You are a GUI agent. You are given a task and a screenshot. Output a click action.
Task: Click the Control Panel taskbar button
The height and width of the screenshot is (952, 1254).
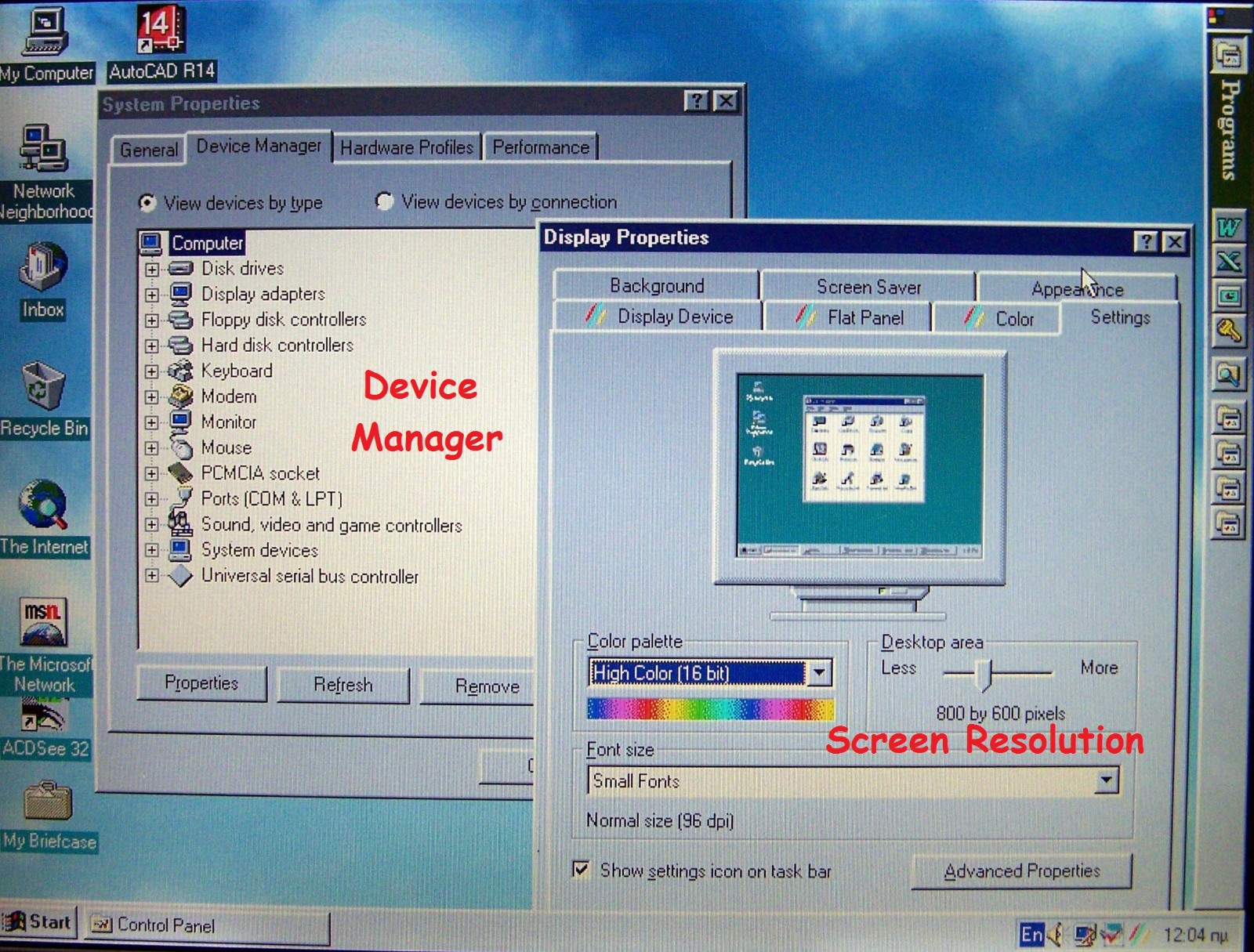coord(207,925)
